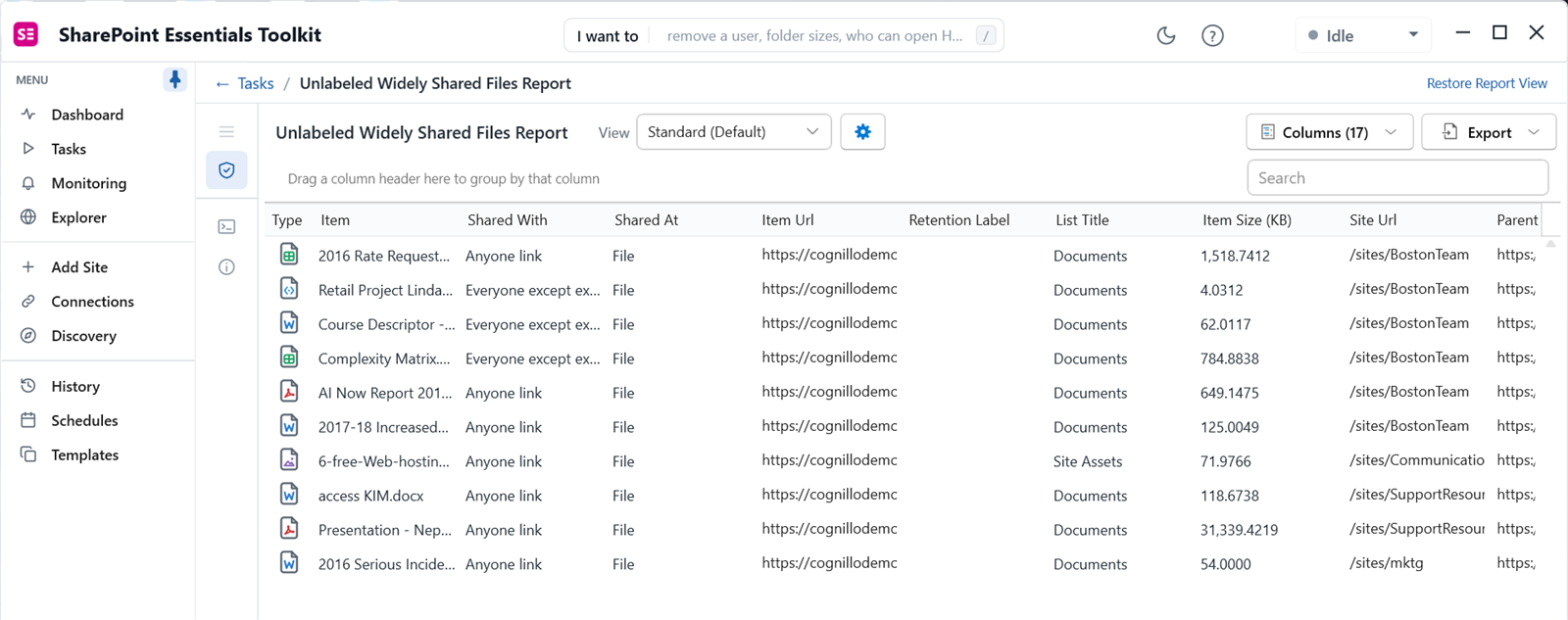The image size is (1568, 620).
Task: Select the shield check report icon
Action: pos(226,170)
